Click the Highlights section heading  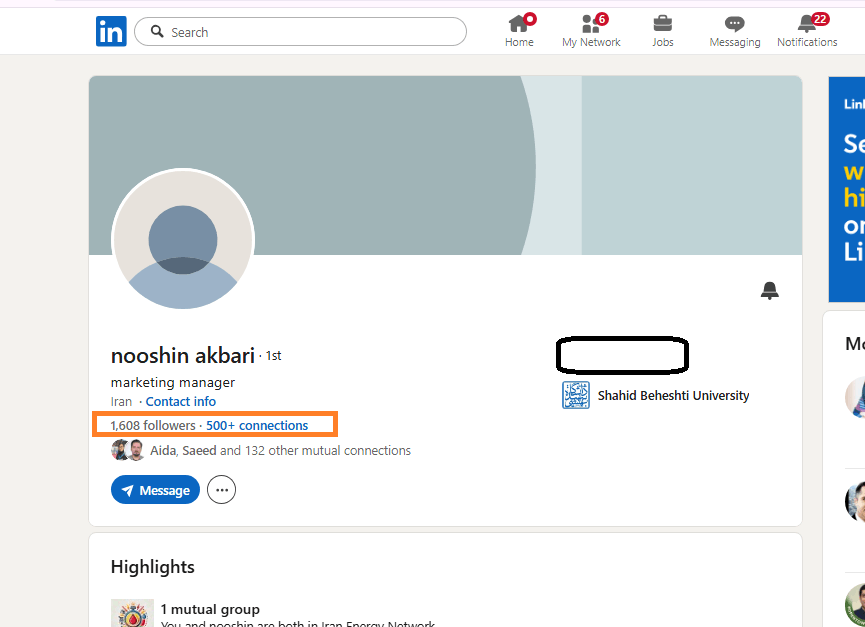(152, 567)
